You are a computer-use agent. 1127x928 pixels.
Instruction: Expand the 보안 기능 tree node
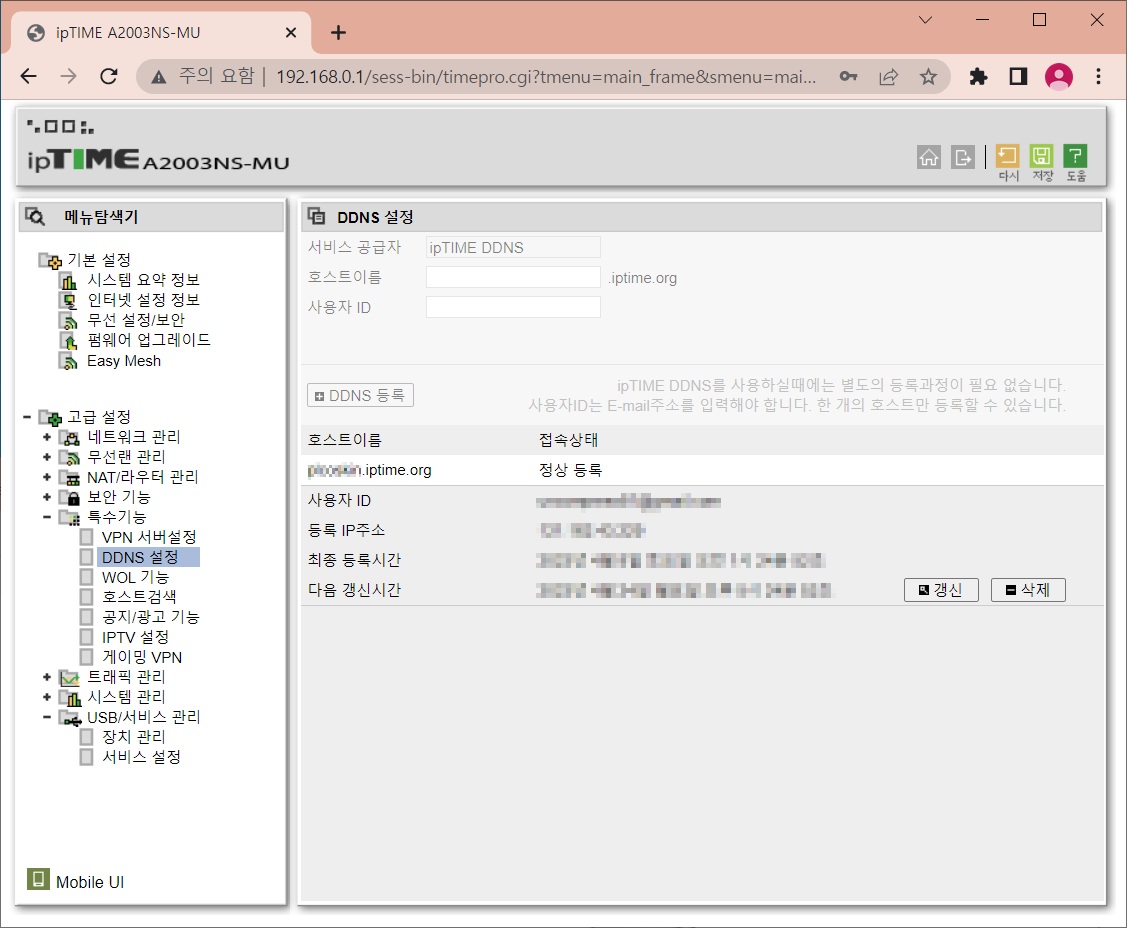click(x=46, y=497)
